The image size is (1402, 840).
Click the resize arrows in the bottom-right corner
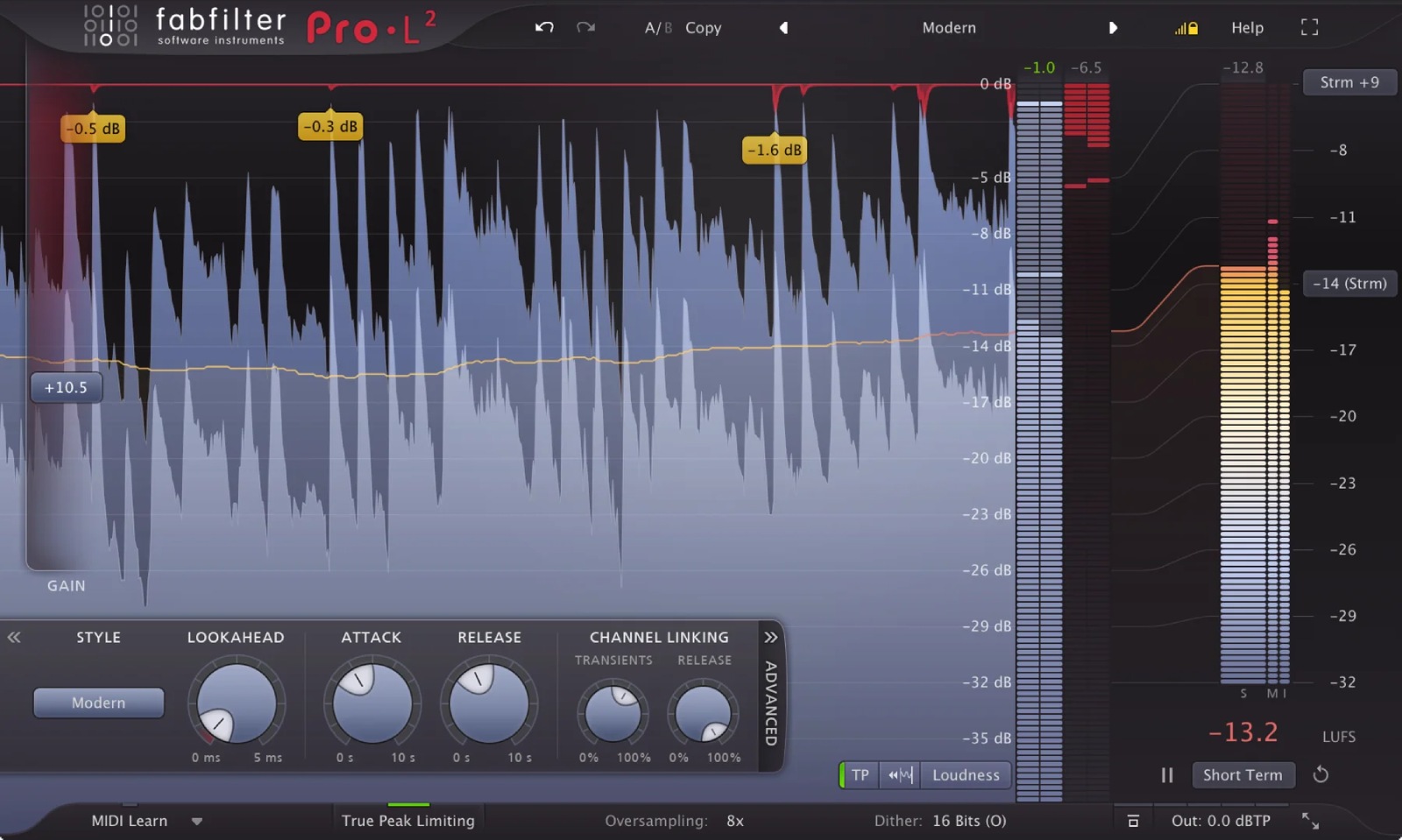1311,821
